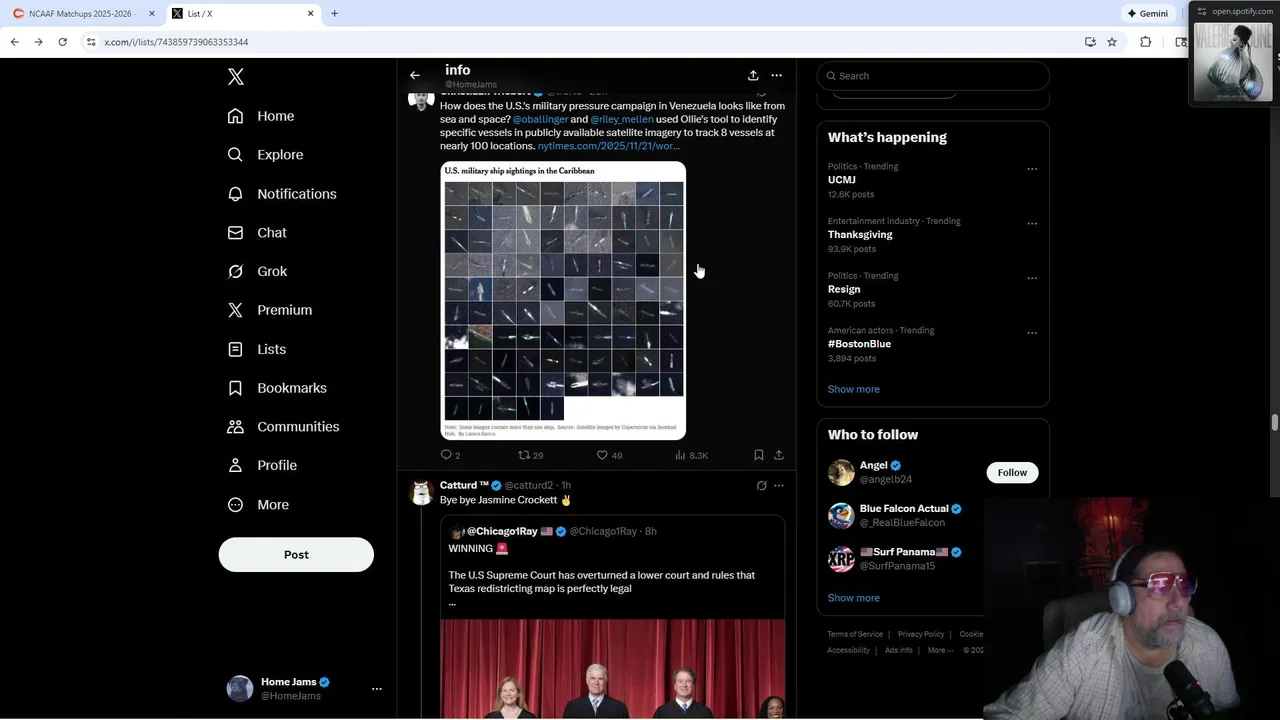Open Ads info footer link

(x=898, y=650)
